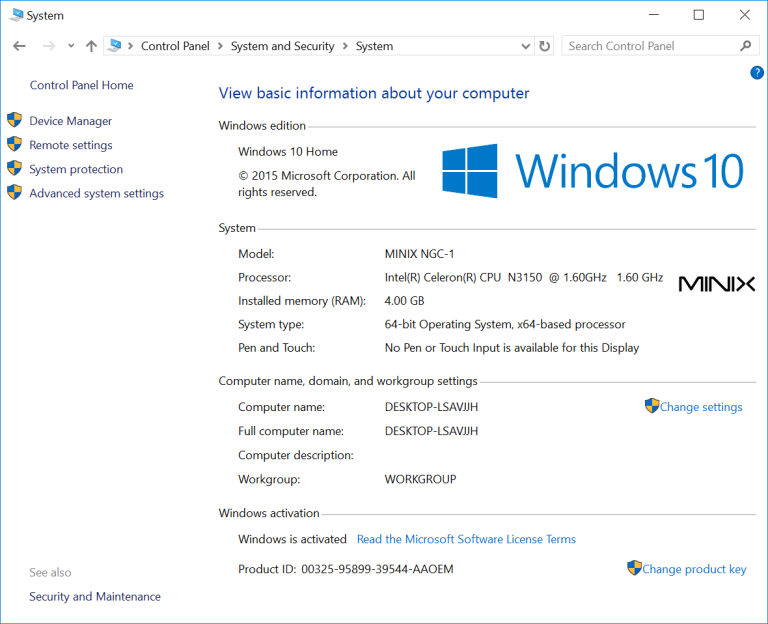
Task: Expand chevron before Control Panel breadcrumb
Action: pos(130,46)
